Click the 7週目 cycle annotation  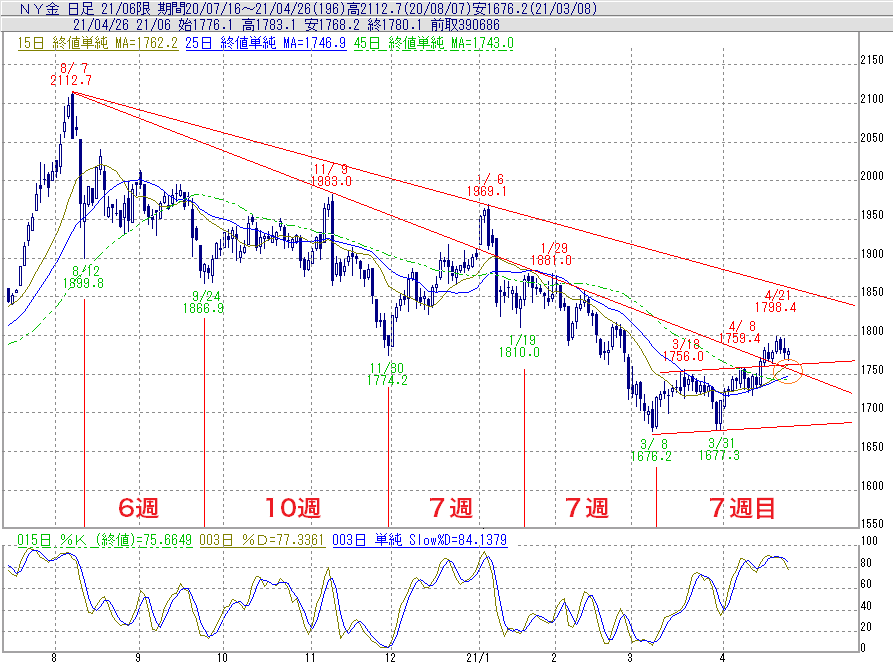(x=742, y=508)
